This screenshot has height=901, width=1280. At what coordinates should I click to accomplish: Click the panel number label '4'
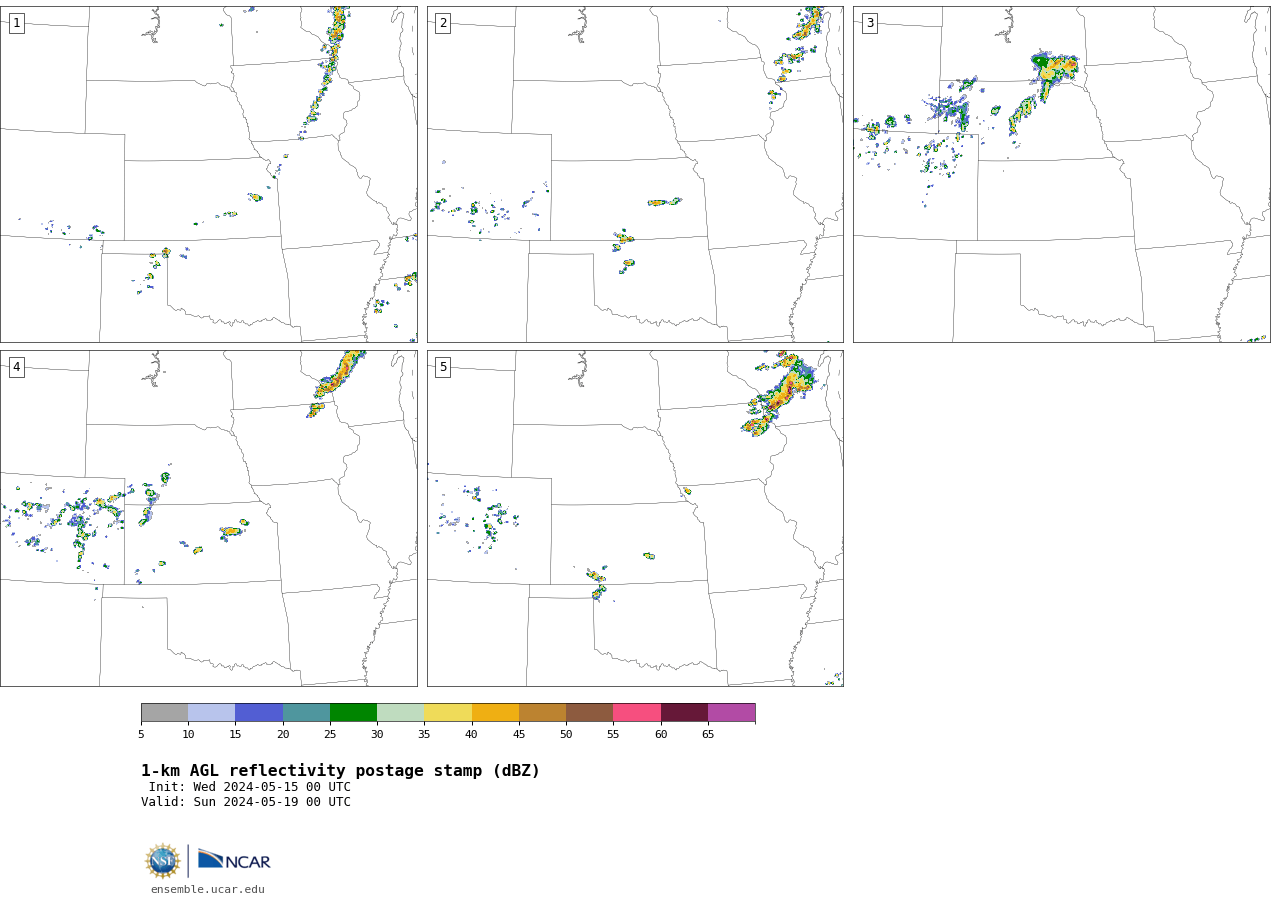pyautogui.click(x=16, y=367)
